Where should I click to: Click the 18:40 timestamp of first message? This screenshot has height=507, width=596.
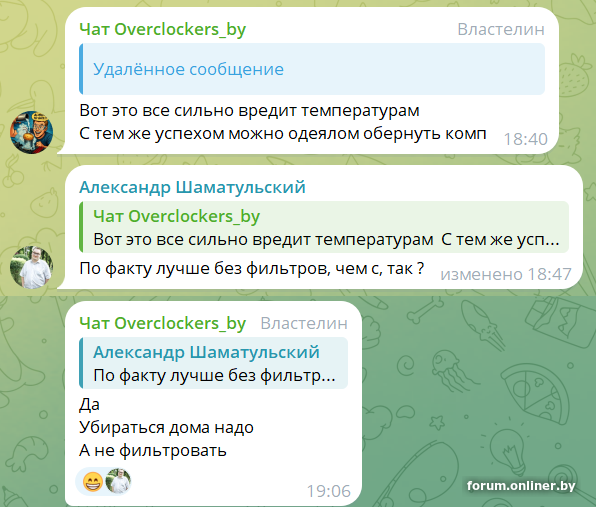(526, 139)
